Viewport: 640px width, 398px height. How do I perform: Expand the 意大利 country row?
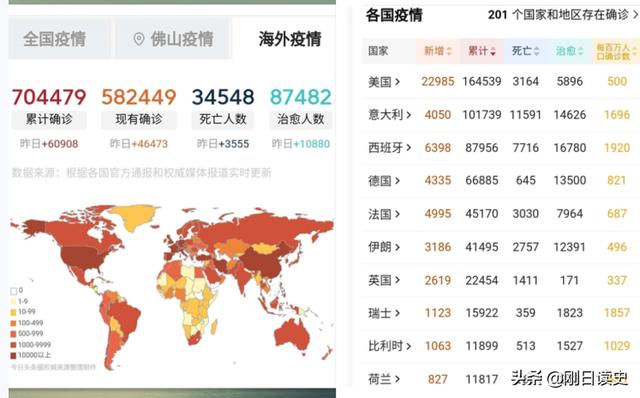click(x=390, y=115)
